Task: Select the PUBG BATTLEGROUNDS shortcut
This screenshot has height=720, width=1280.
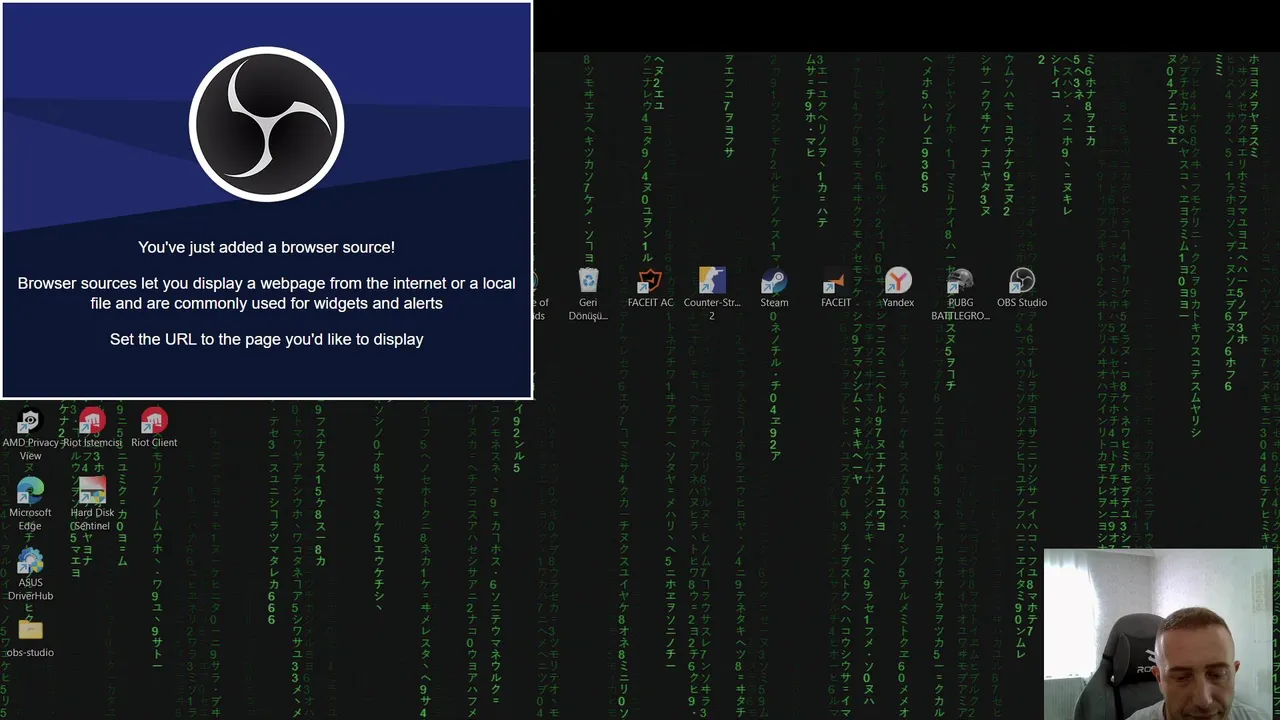Action: [960, 293]
